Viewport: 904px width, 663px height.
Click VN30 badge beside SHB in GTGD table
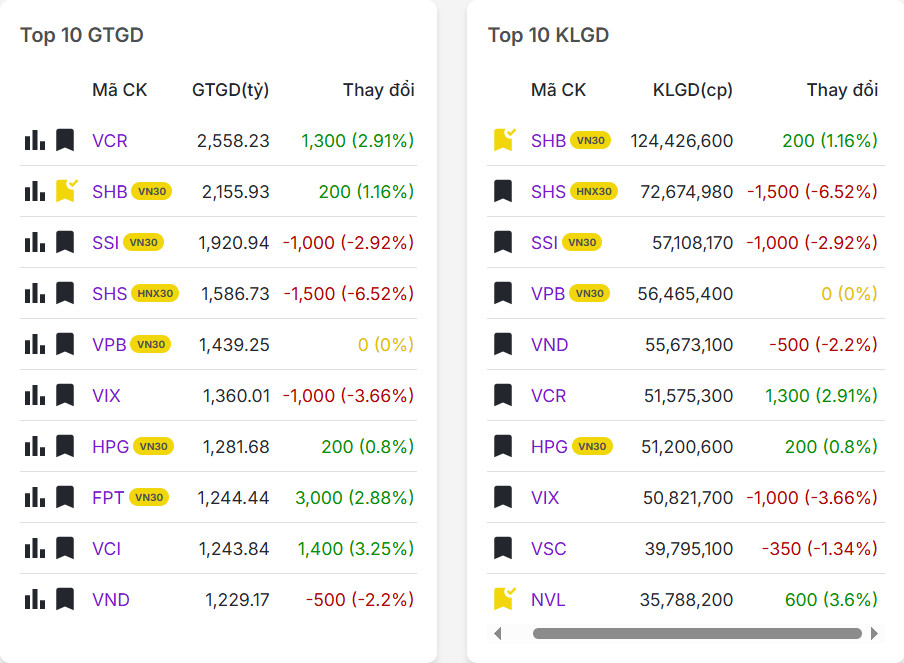point(152,191)
